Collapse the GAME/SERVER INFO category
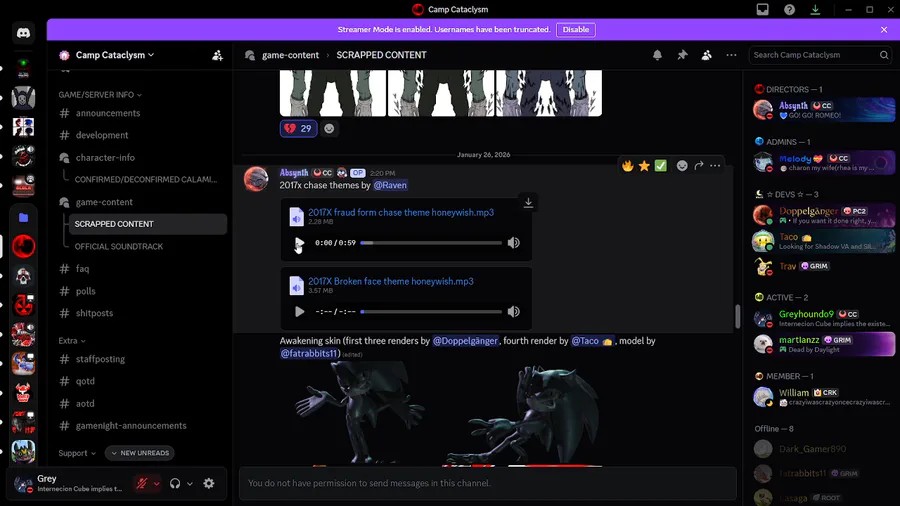This screenshot has width=900, height=506. (100, 95)
